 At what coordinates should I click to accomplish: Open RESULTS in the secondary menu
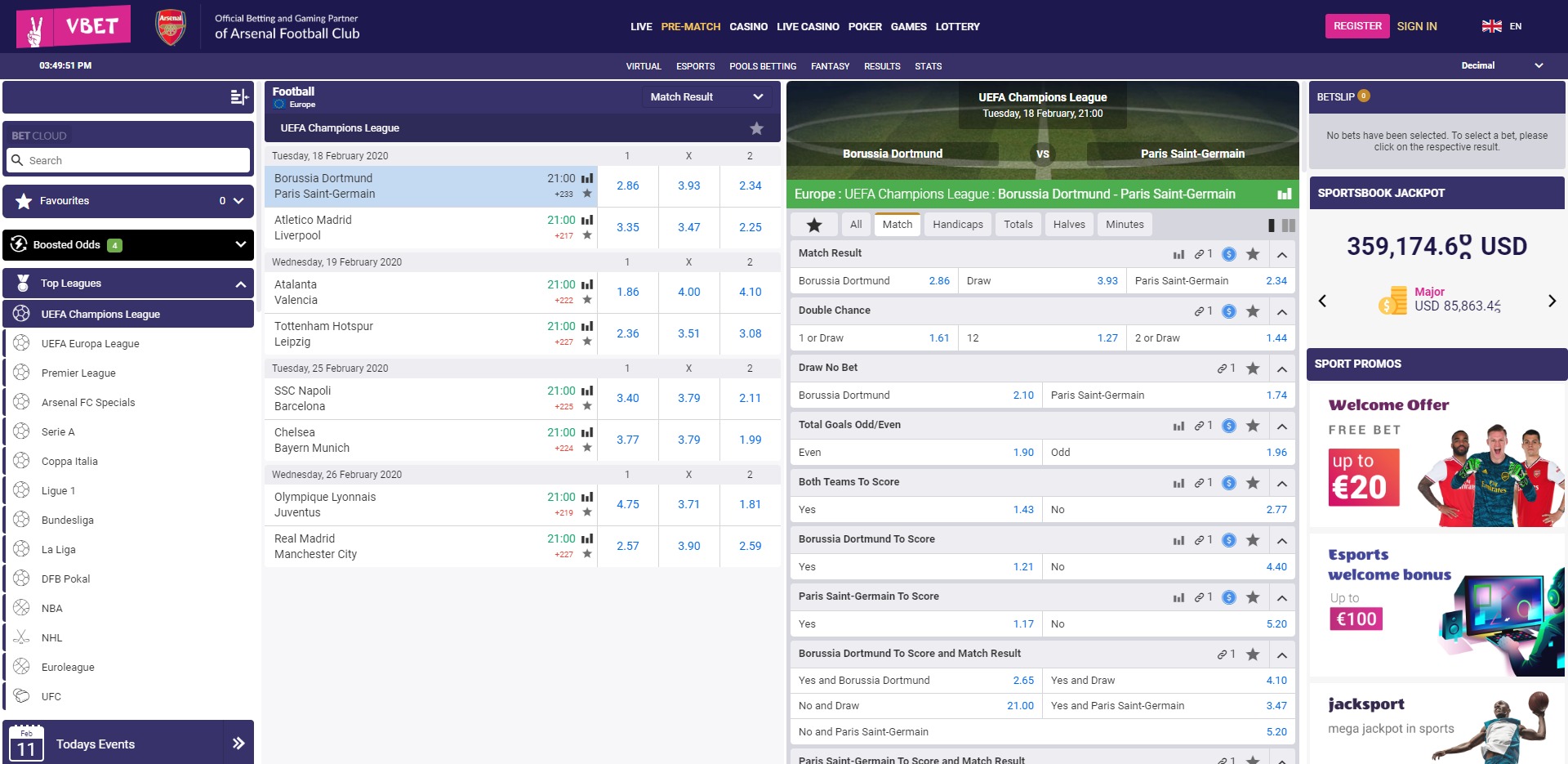(882, 66)
